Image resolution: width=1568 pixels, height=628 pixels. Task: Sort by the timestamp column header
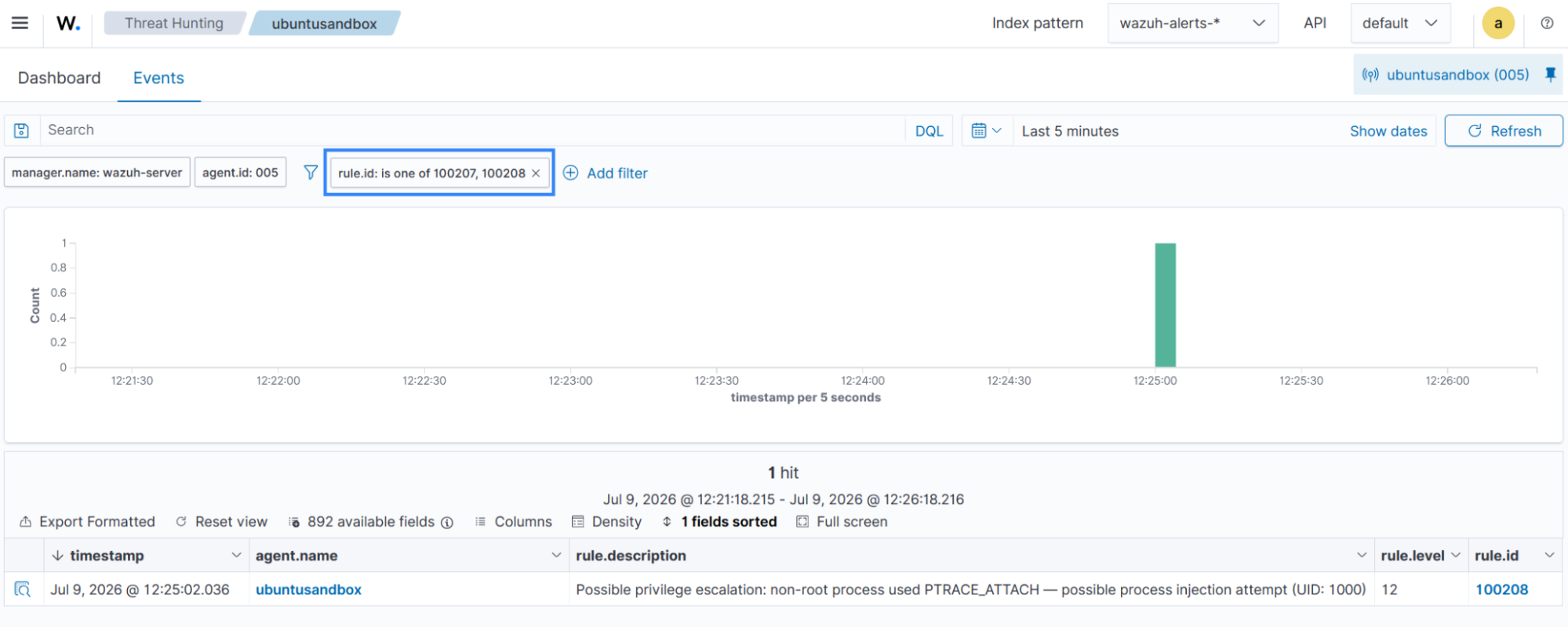click(x=107, y=555)
